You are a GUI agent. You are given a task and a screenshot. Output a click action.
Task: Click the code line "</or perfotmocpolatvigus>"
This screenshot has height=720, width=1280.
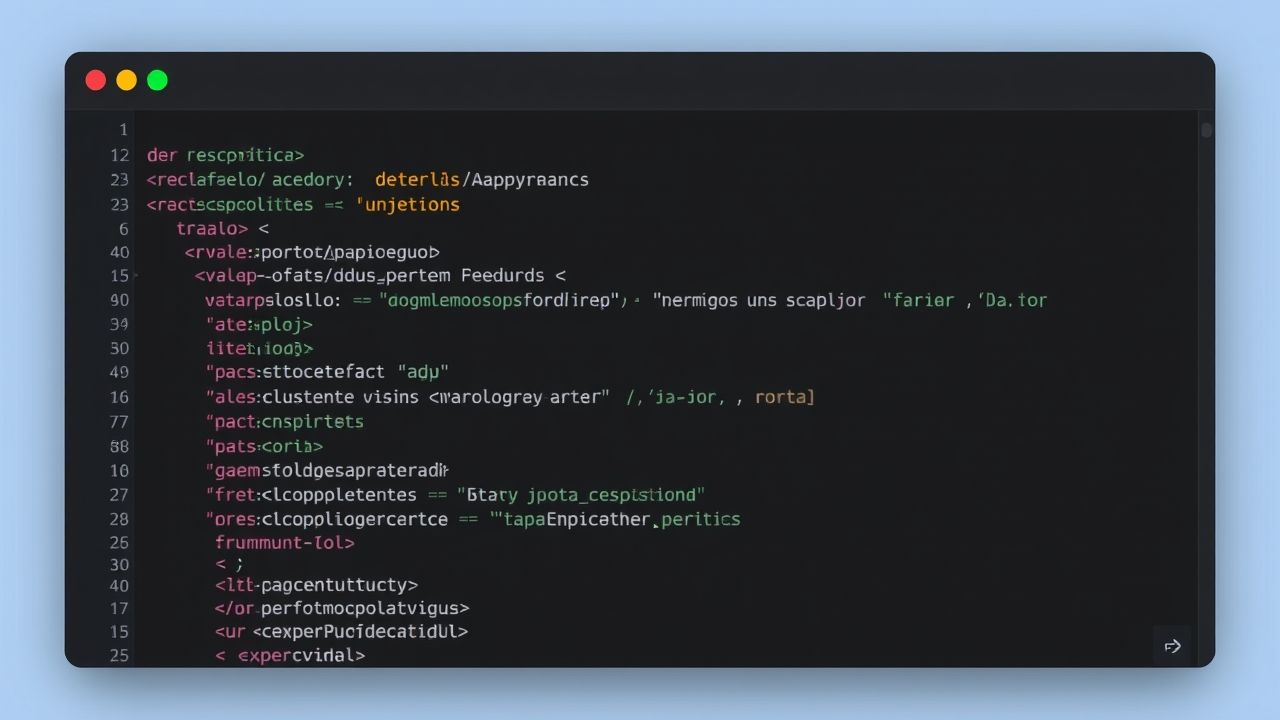point(342,608)
